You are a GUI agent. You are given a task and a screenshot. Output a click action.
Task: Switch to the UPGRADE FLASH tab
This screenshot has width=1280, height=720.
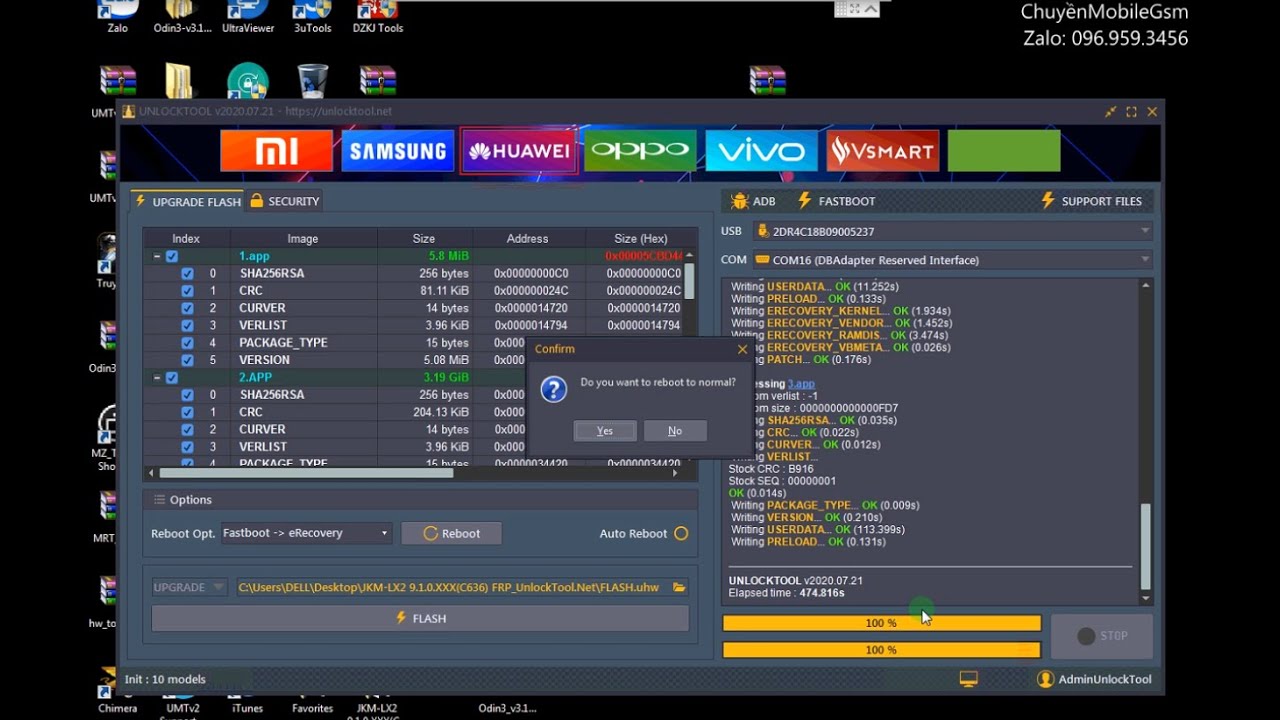(188, 201)
